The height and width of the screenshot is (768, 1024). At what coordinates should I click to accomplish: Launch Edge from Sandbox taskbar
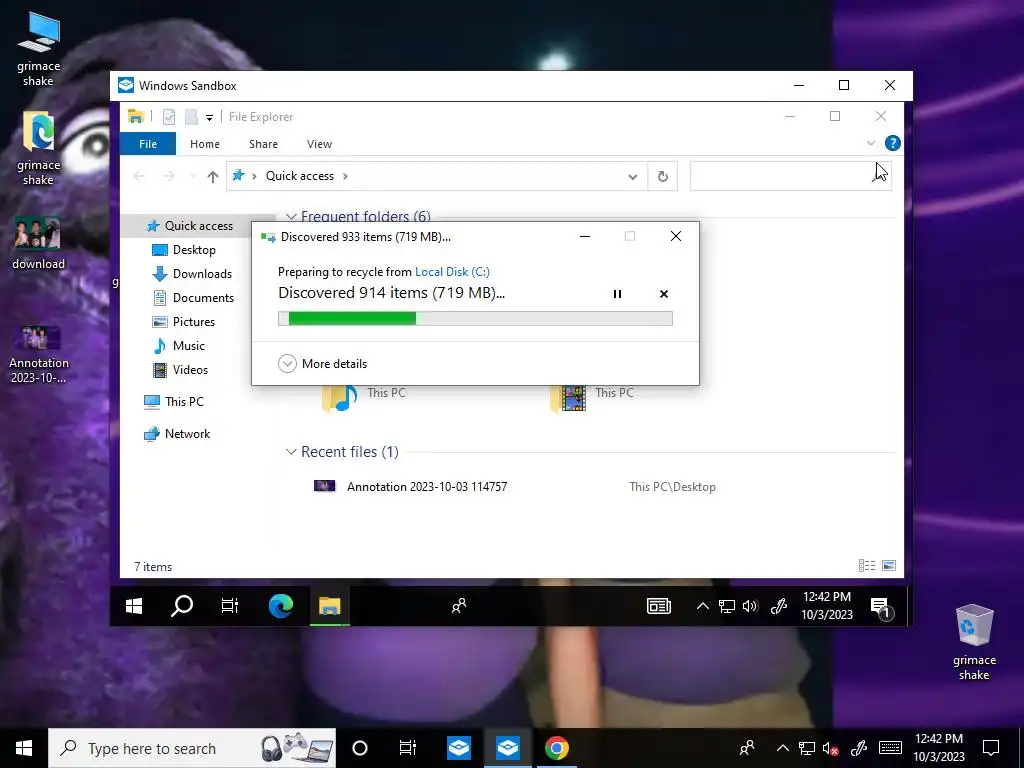click(x=281, y=607)
